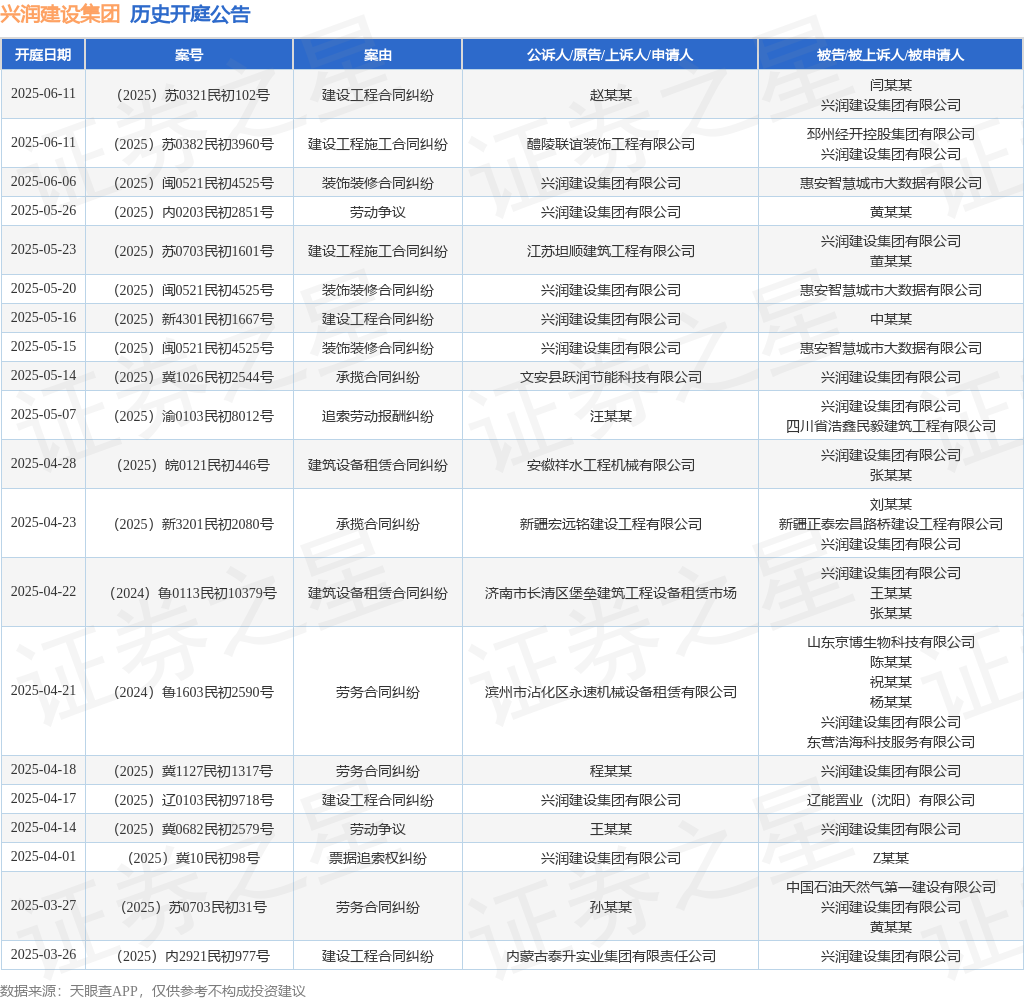Click plaintiff "内蒙古泰升实业集团有限责任公司"

(610, 956)
